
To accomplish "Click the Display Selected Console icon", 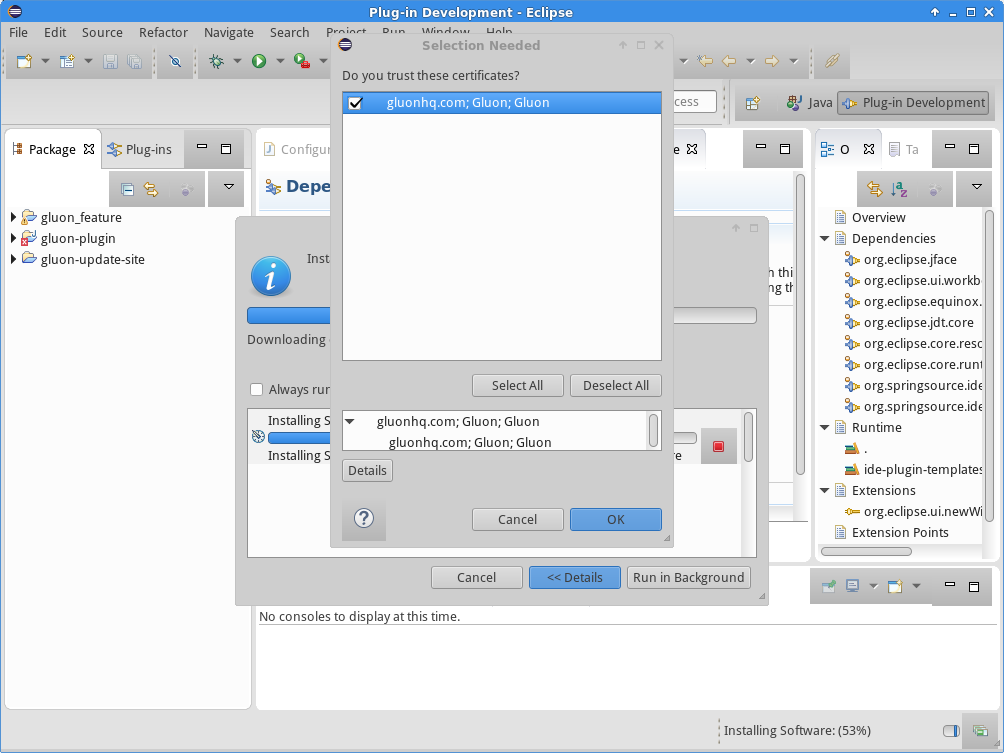I will (x=852, y=586).
